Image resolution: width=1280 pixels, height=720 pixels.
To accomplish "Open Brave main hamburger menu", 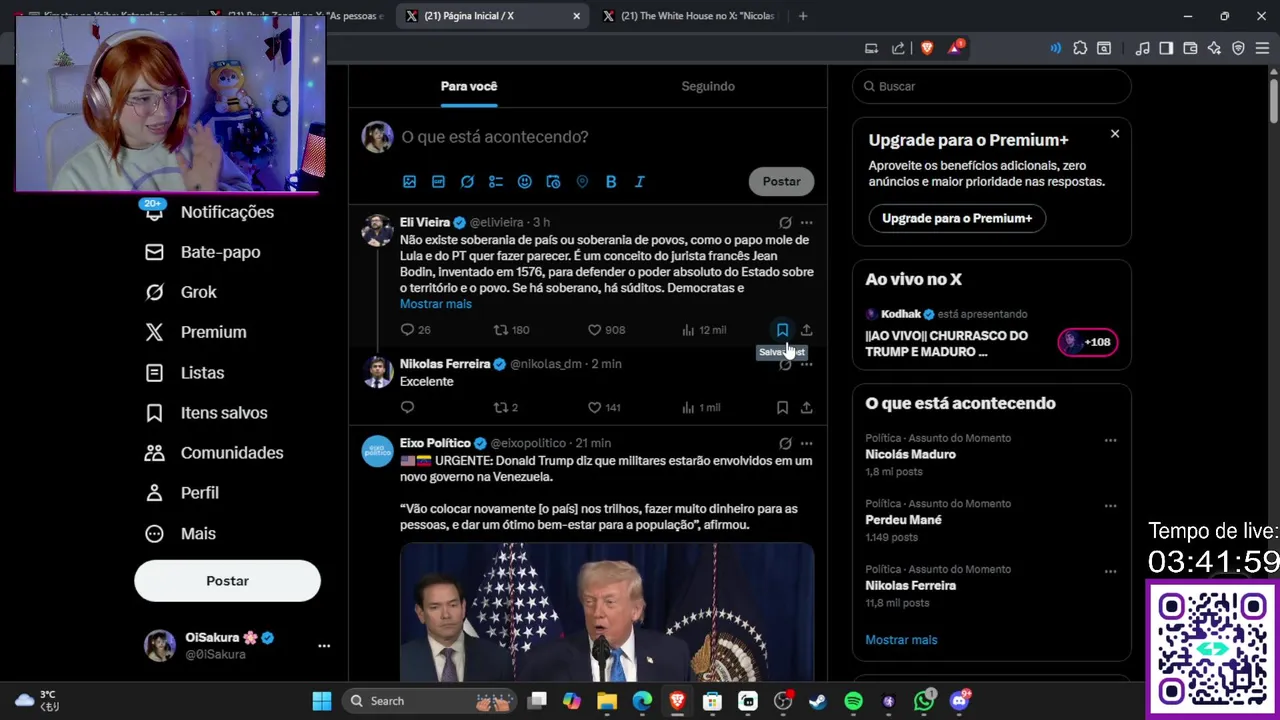I will pyautogui.click(x=1262, y=48).
